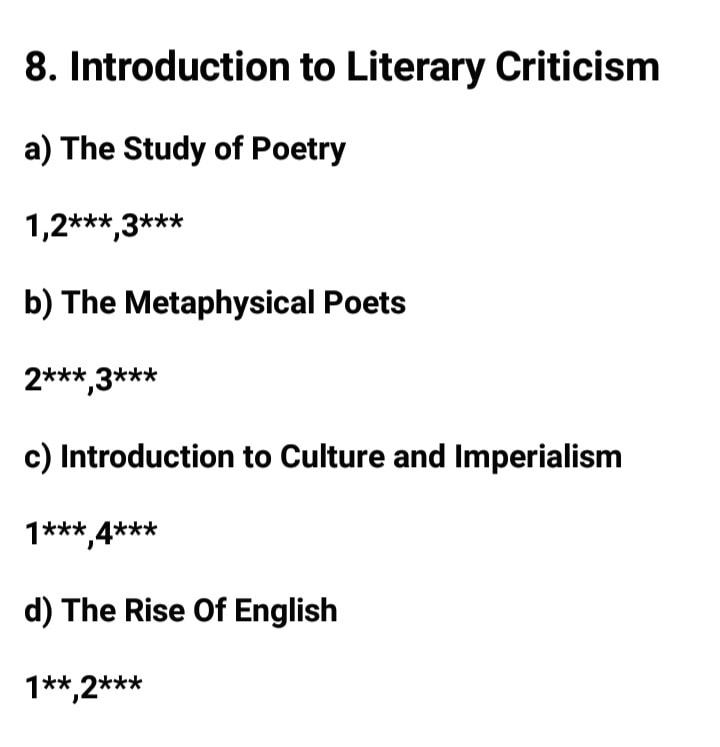Select 'The Rise Of English' item text
This screenshot has height=747, width=720.
[199, 611]
